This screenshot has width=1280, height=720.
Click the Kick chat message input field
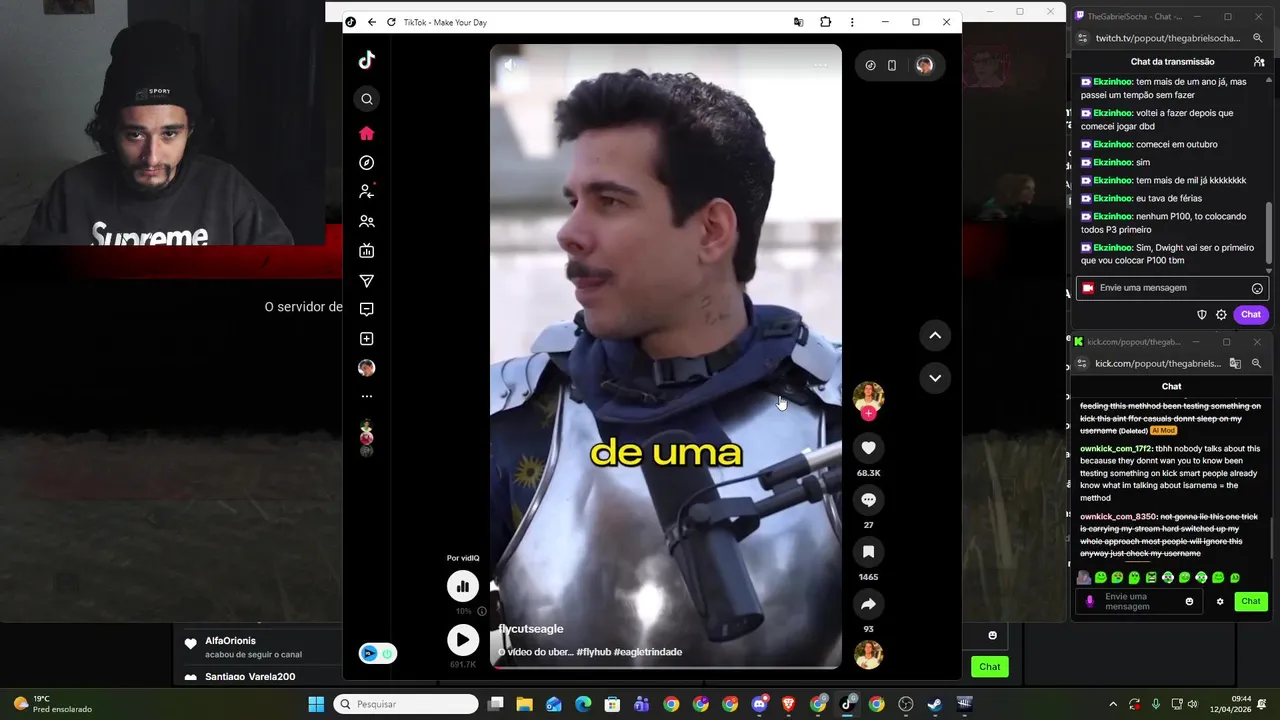pos(1141,601)
